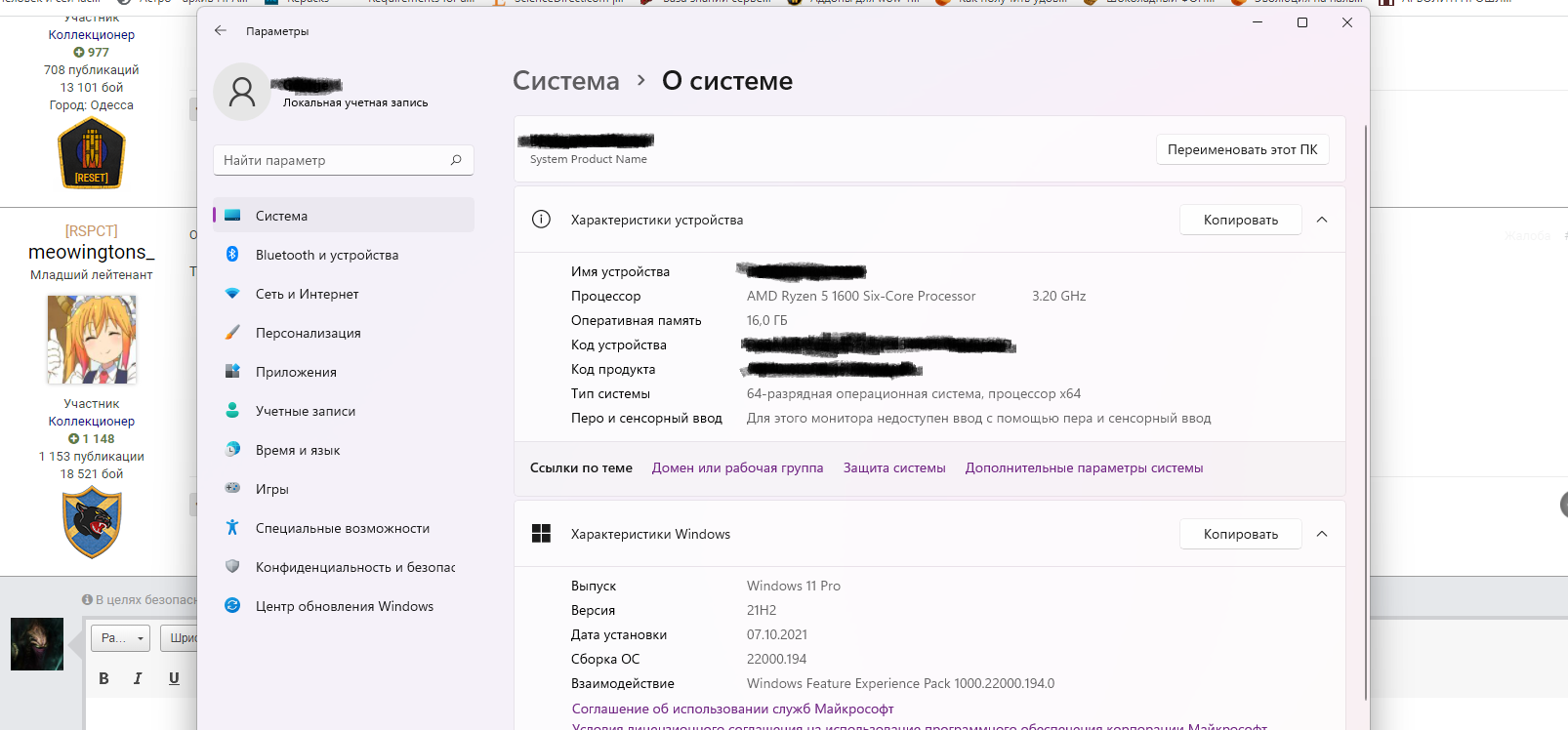Click Переименовать этот ПК button
The image size is (1568, 730).
[x=1243, y=149]
